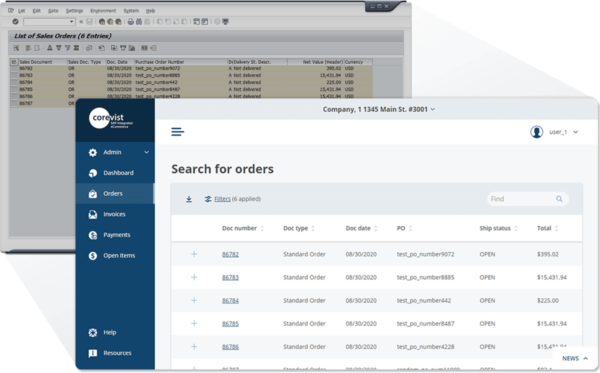
Task: Click the download icon beside Filters
Action: click(189, 199)
